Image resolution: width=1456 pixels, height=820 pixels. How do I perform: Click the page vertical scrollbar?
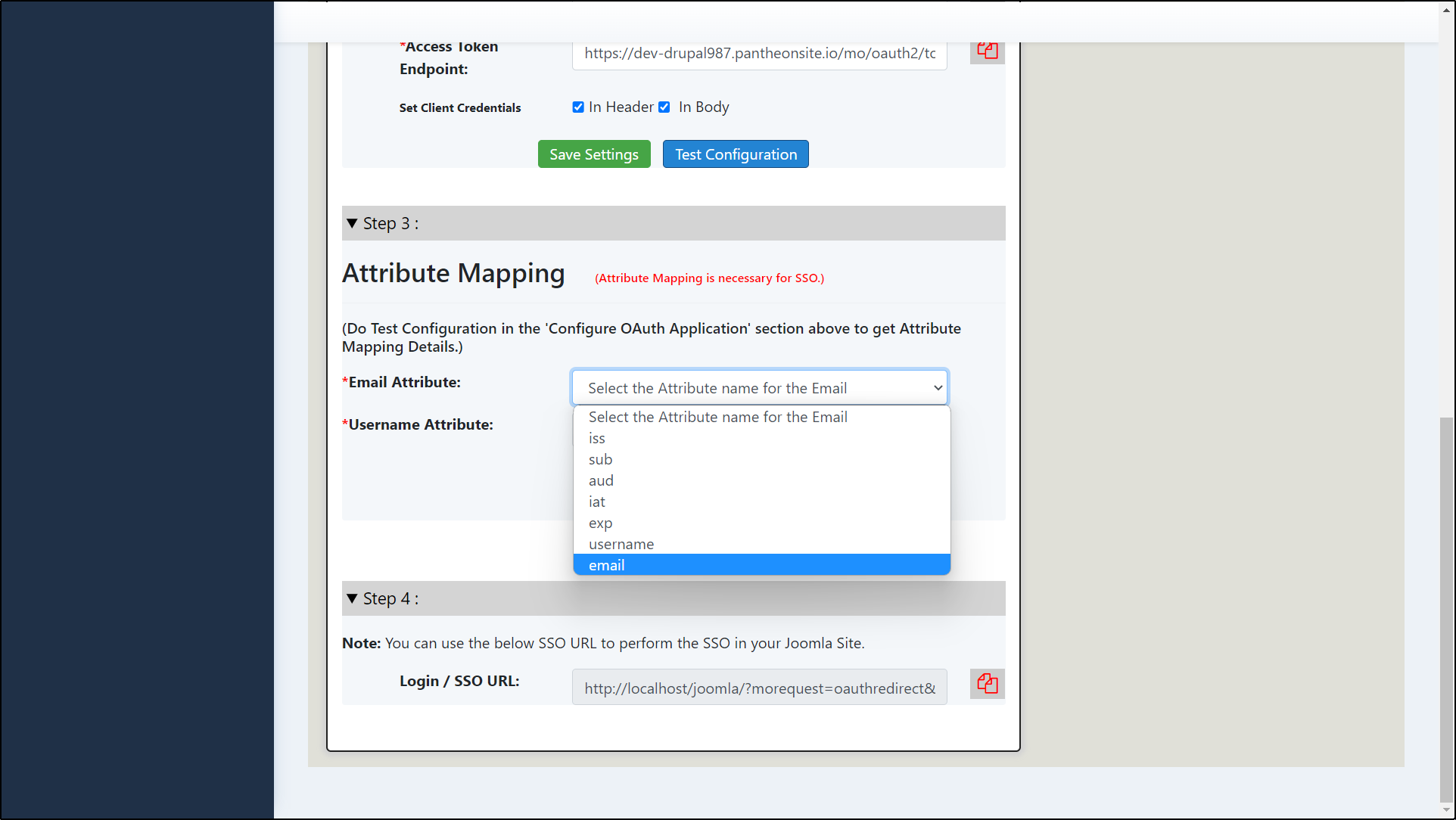pos(1446,610)
